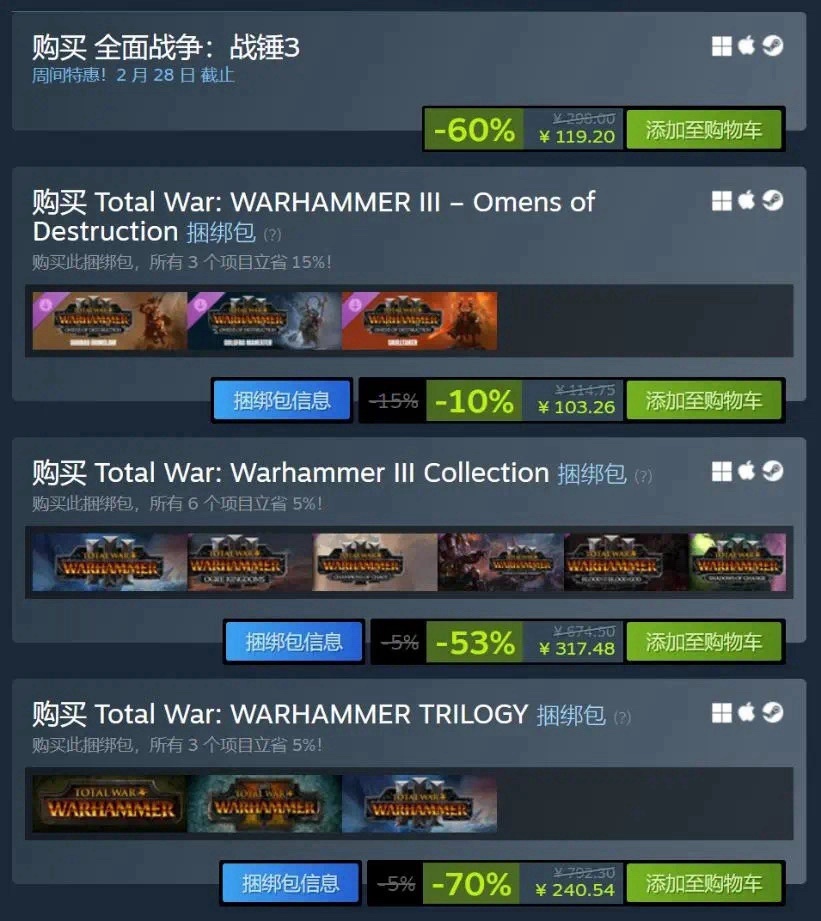Viewport: 821px width, 921px height.
Task: Open 捆绑包信息 for WARHAMMER TRILOGY
Action: point(291,883)
